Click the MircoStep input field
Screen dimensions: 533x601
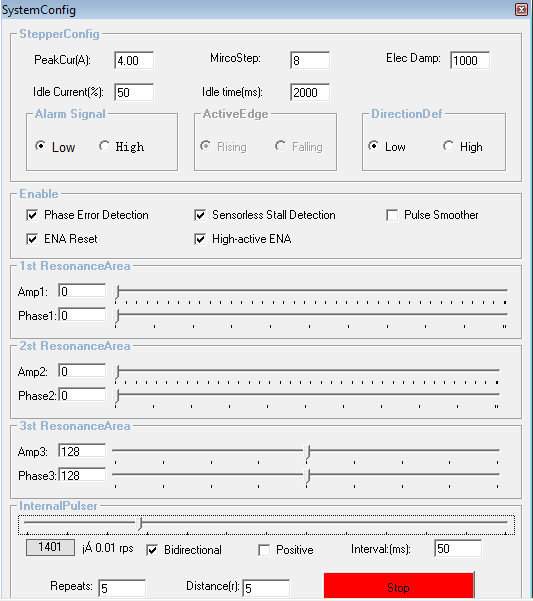(x=310, y=60)
